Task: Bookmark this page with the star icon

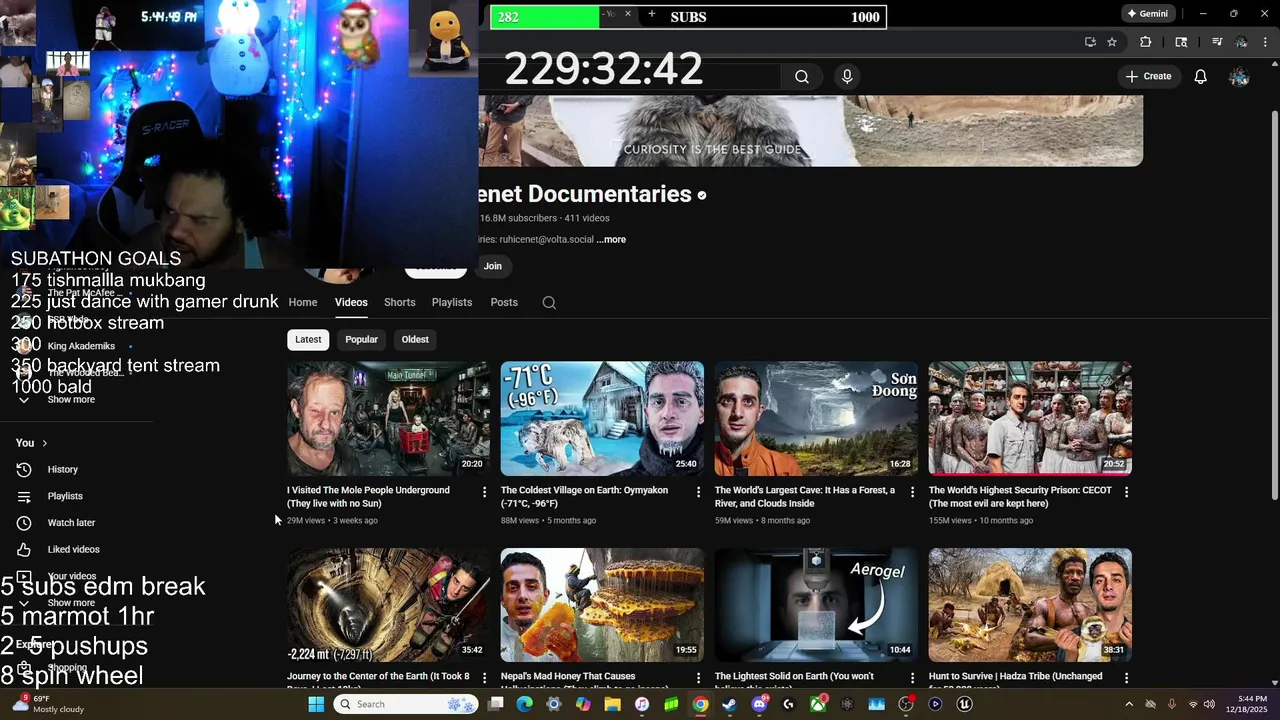Action: [x=1112, y=42]
